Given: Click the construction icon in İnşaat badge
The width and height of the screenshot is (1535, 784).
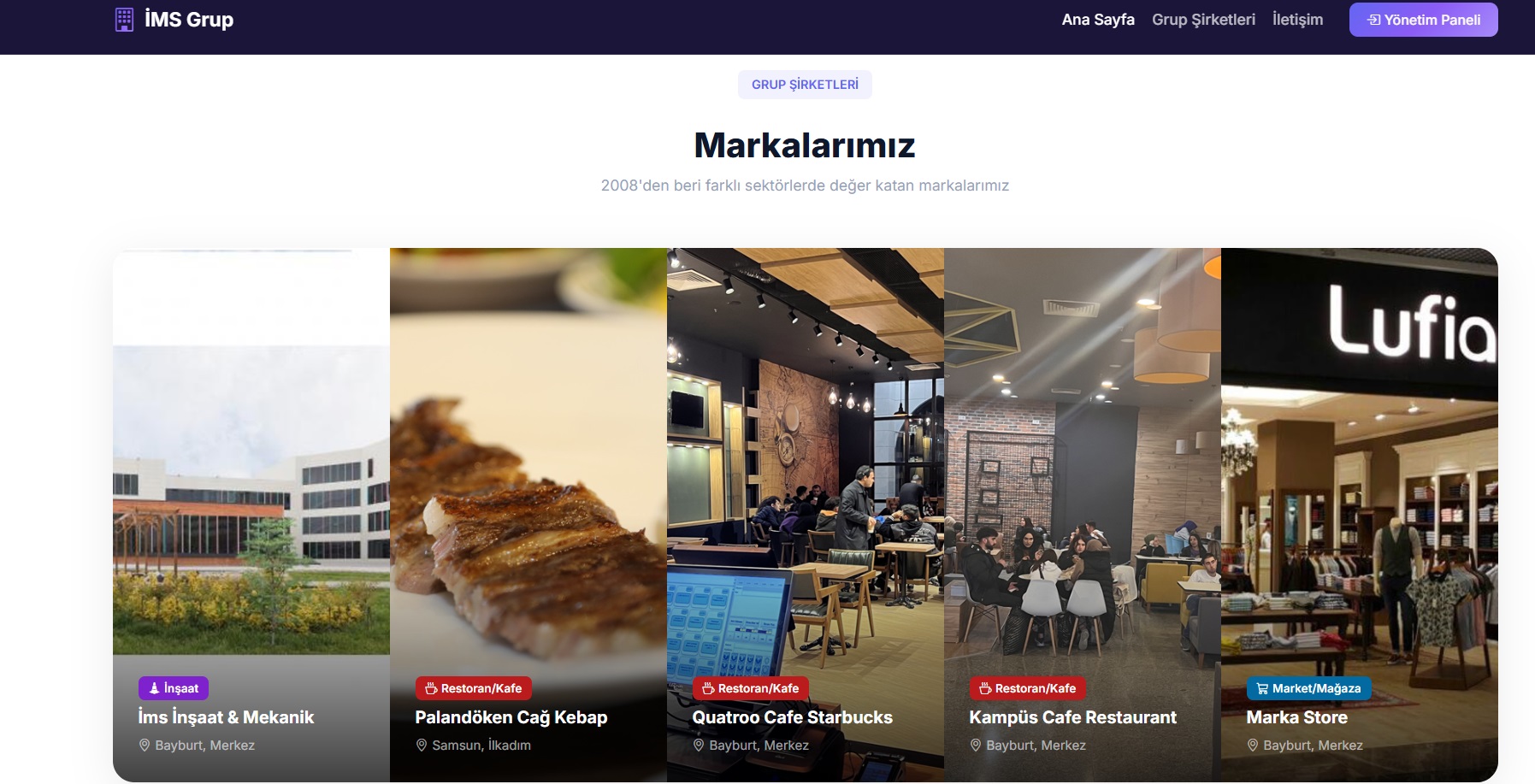Looking at the screenshot, I should pyautogui.click(x=154, y=688).
